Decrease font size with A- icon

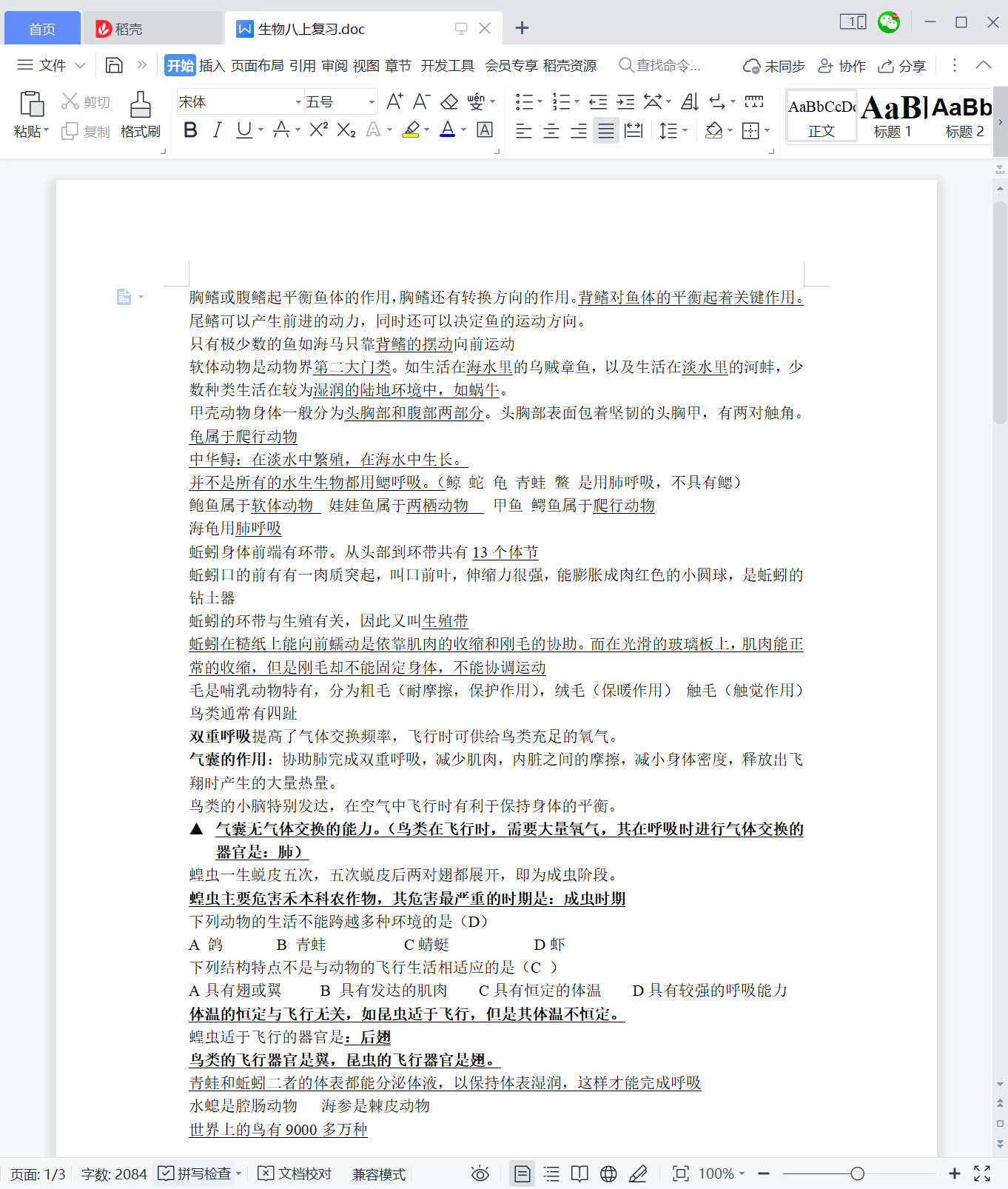pyautogui.click(x=422, y=101)
